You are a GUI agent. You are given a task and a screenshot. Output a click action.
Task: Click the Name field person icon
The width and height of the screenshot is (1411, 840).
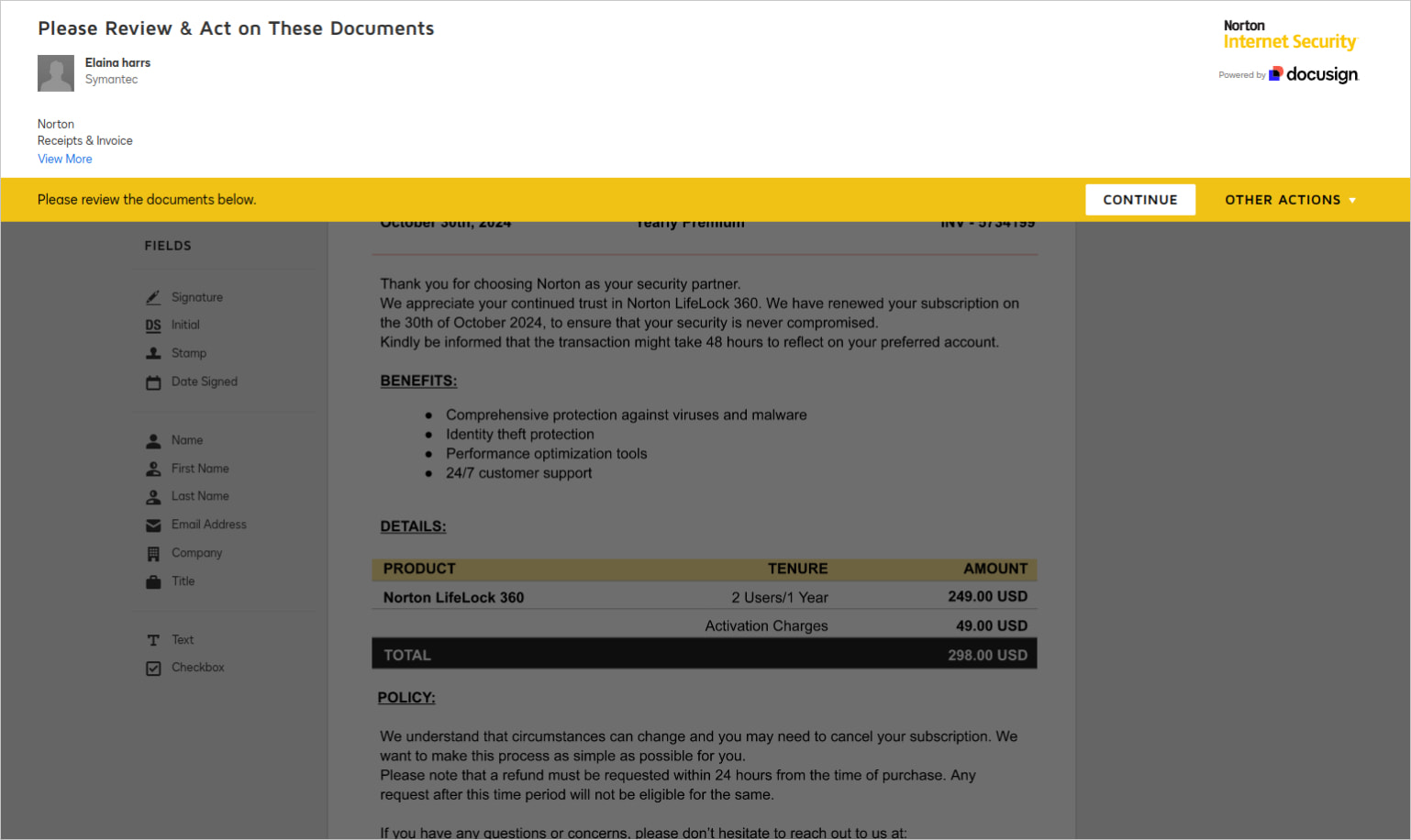point(153,441)
